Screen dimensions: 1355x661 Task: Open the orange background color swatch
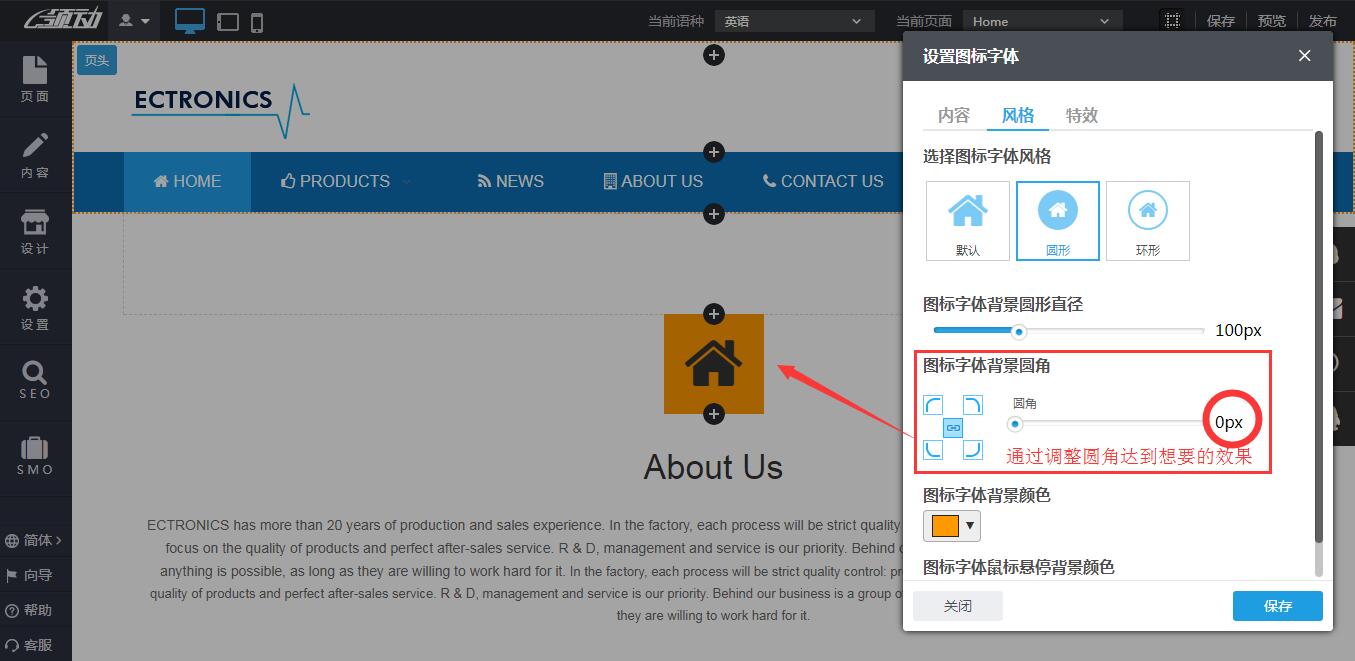coord(951,526)
